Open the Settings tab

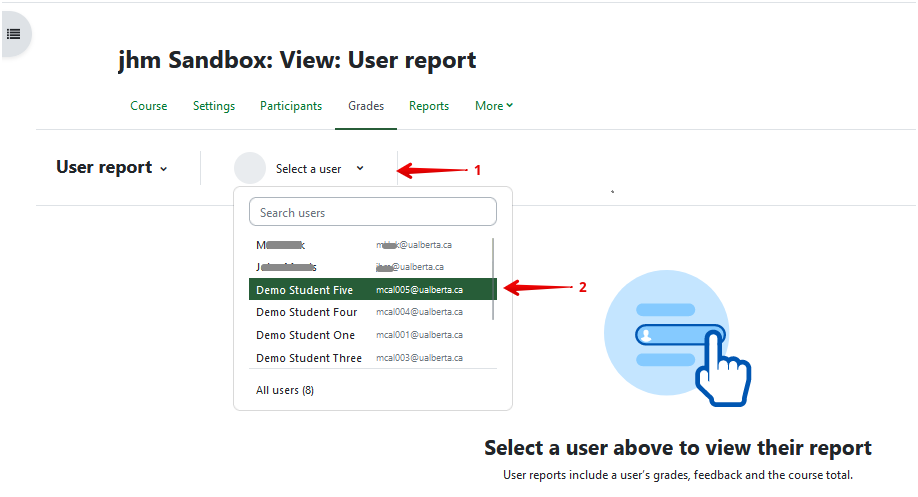click(214, 106)
